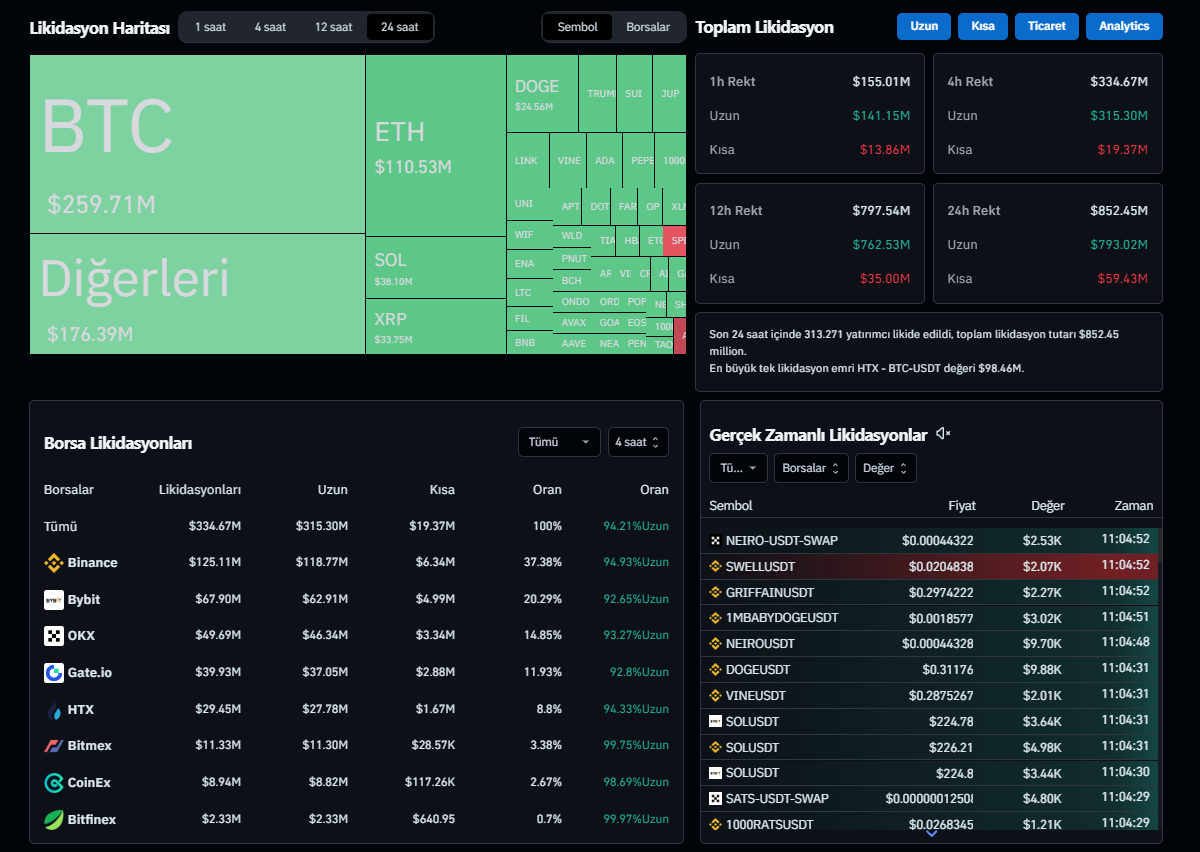
Task: Click the Binance logo in exchange table
Action: [54, 563]
